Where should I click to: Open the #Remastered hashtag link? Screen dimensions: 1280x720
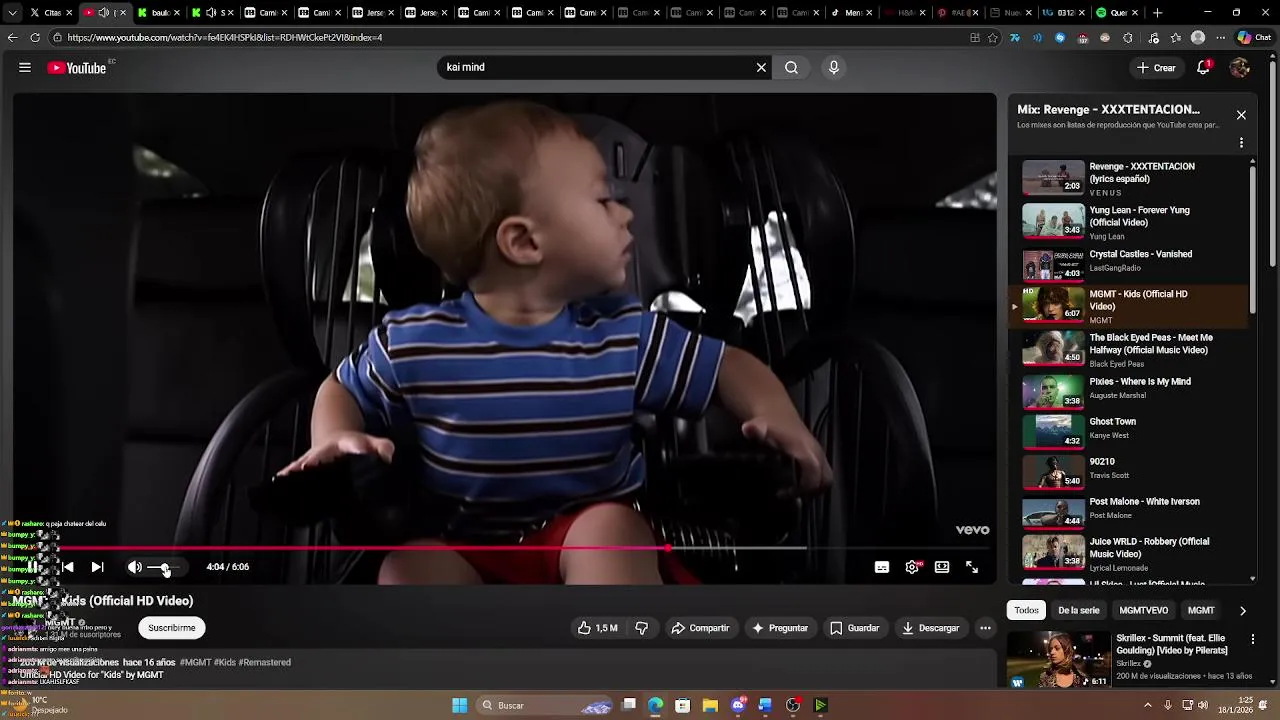coord(264,662)
